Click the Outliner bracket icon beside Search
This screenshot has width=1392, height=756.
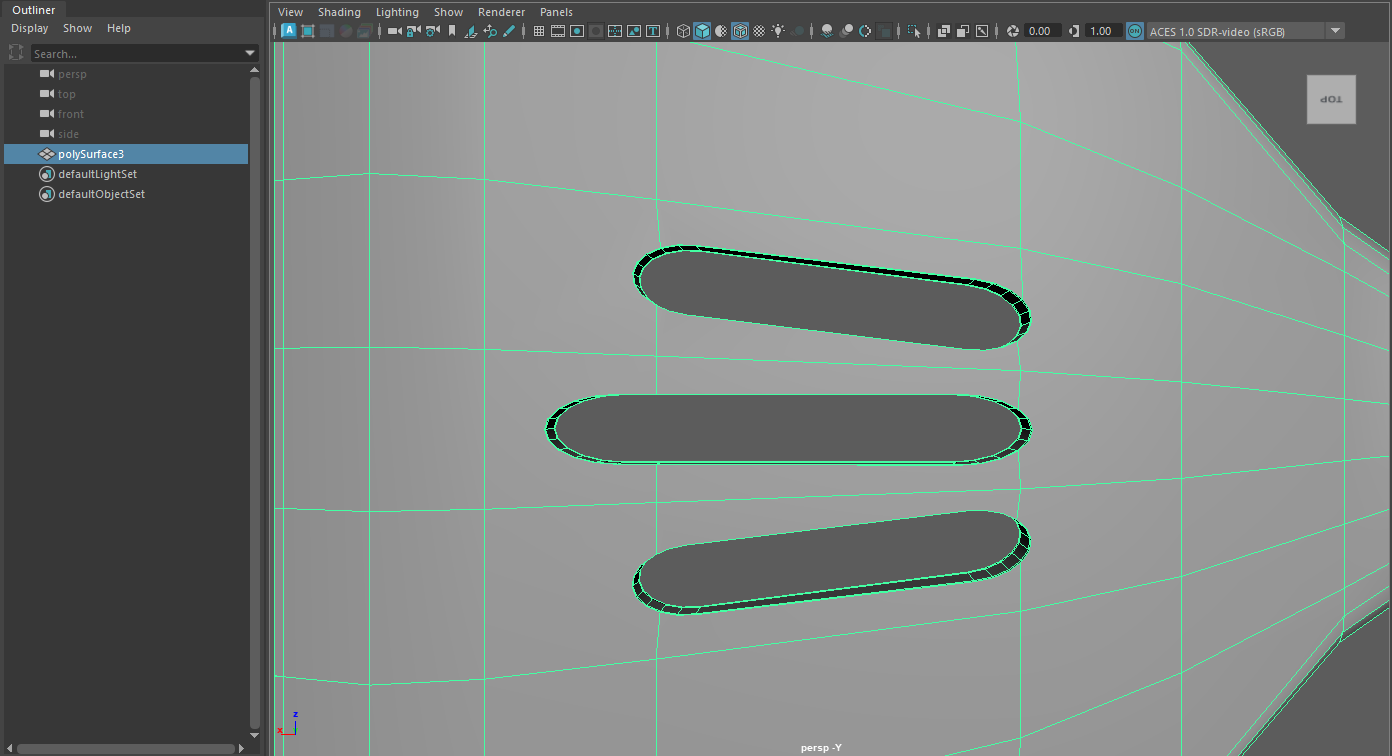[x=16, y=53]
